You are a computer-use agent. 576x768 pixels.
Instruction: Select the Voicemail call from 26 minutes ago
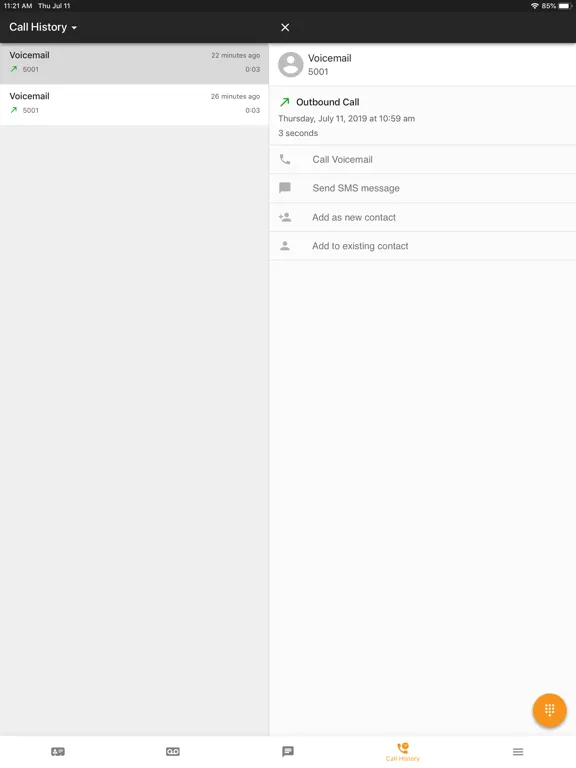[134, 104]
